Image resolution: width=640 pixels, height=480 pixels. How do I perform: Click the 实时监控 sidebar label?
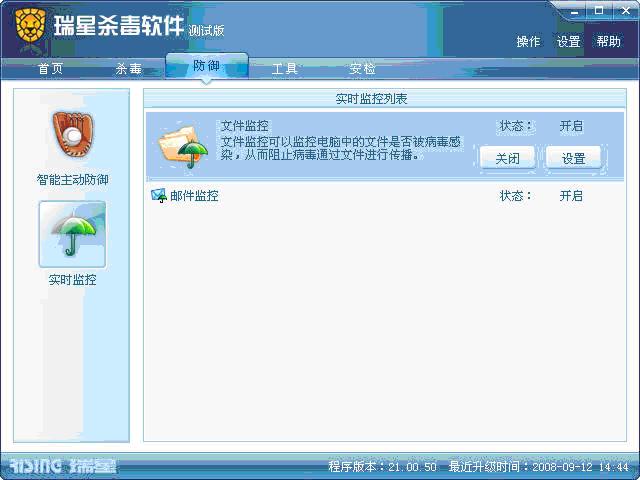coord(73,280)
